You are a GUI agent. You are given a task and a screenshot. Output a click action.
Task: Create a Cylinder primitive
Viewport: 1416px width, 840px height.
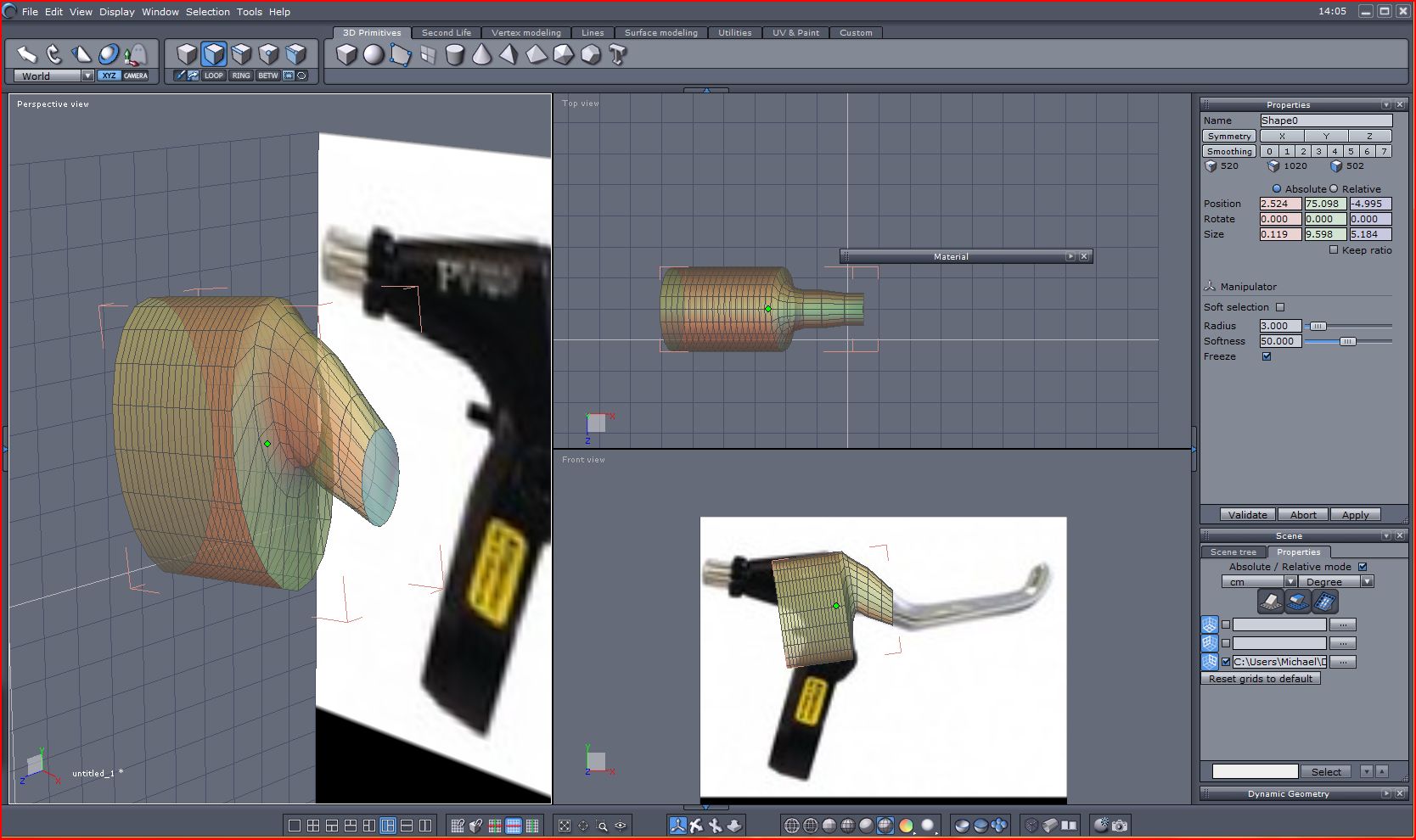pos(455,55)
